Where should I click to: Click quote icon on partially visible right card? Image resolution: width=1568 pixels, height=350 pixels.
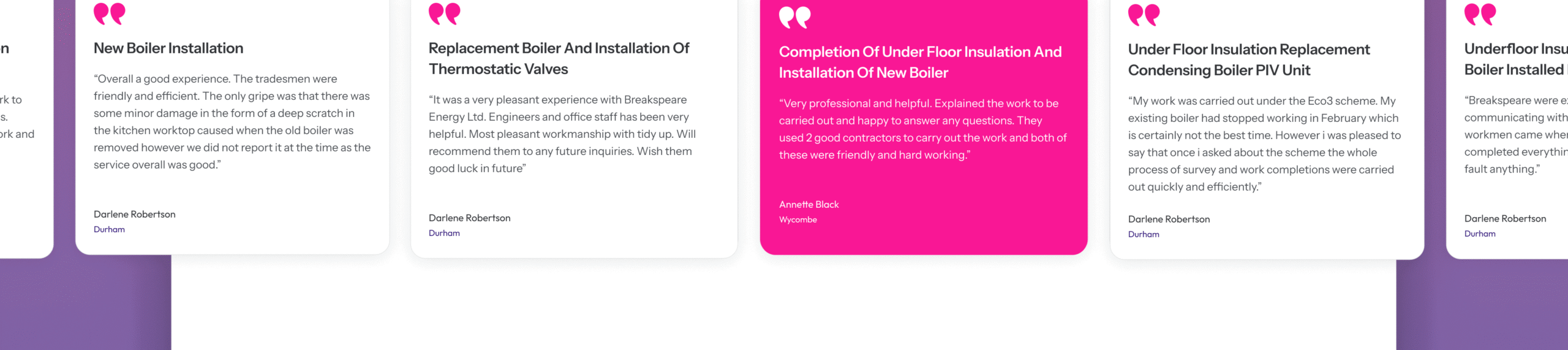pos(1480,13)
